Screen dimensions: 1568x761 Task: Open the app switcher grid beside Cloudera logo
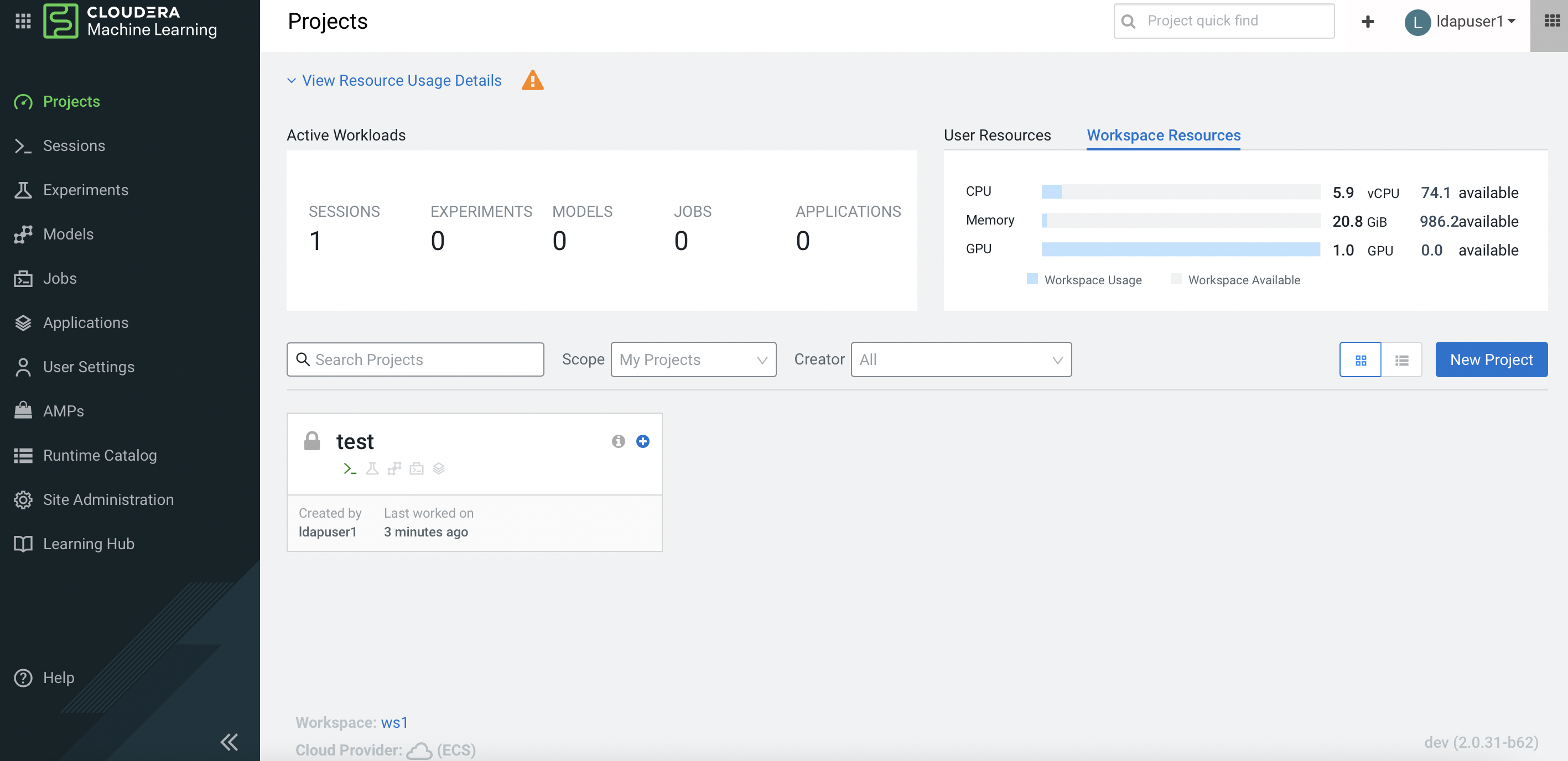pyautogui.click(x=23, y=22)
